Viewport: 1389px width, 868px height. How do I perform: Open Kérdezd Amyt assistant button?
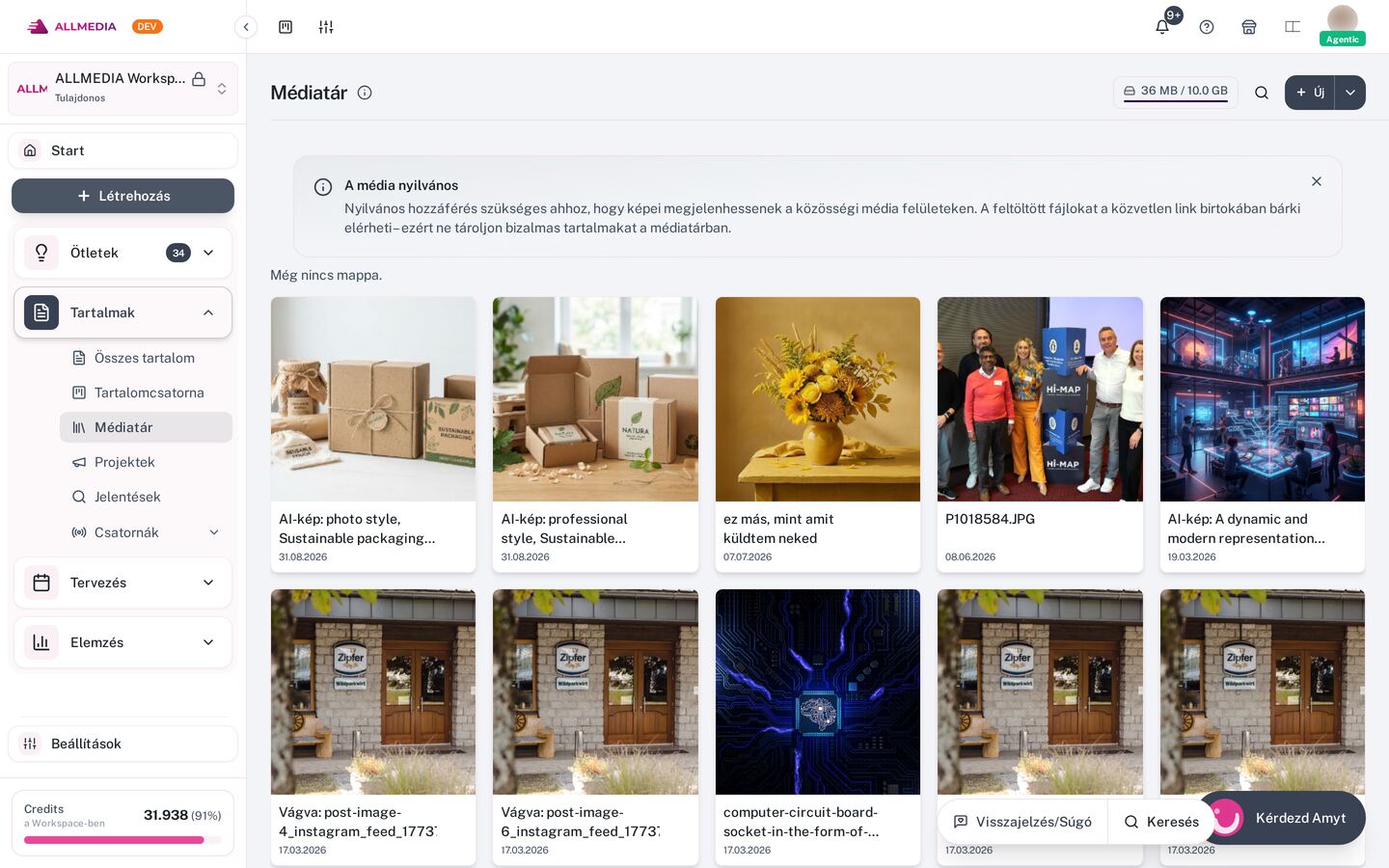1282,818
